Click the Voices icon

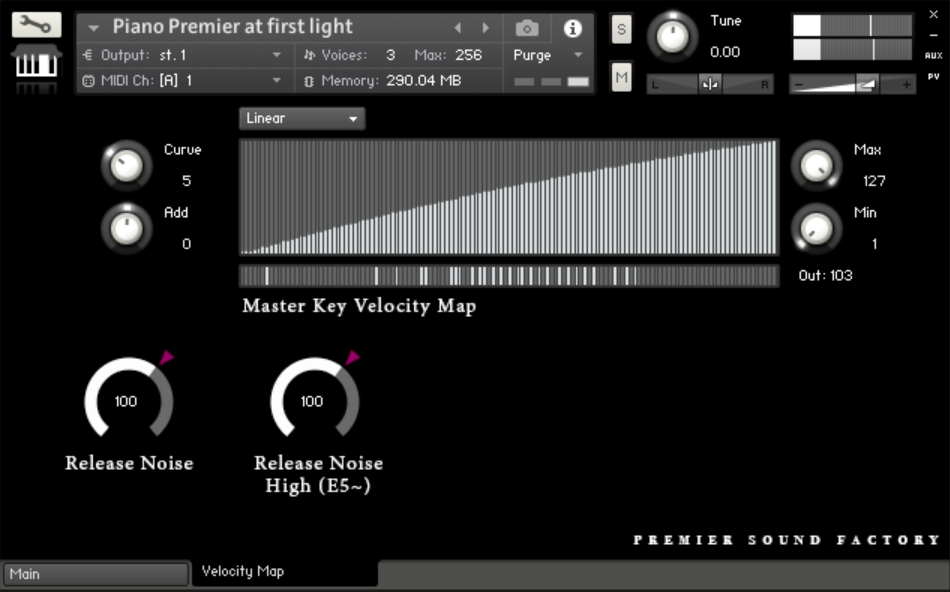coord(310,55)
